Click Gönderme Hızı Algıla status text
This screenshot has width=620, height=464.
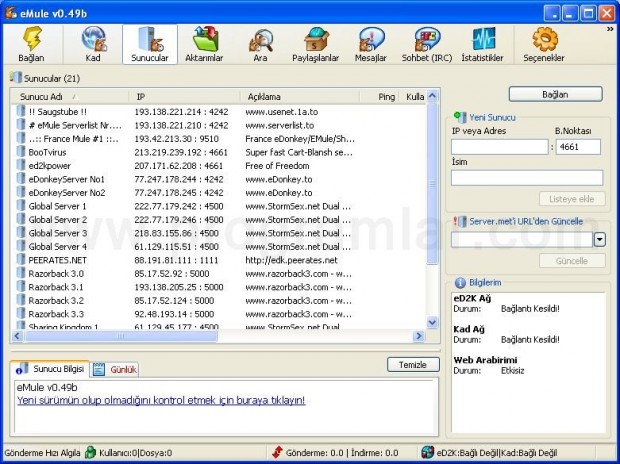(x=42, y=453)
